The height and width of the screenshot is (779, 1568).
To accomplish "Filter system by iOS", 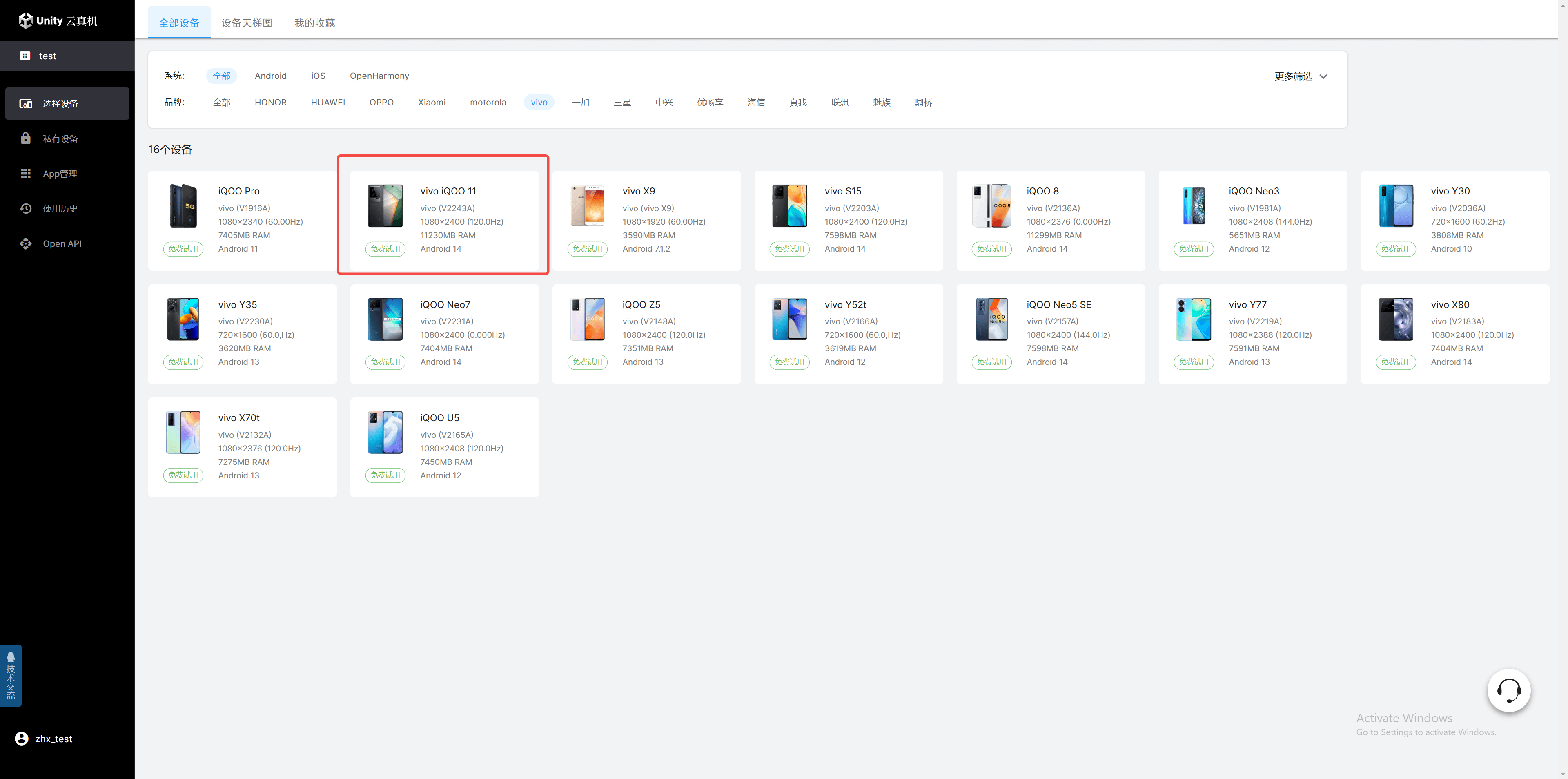I will click(x=318, y=76).
